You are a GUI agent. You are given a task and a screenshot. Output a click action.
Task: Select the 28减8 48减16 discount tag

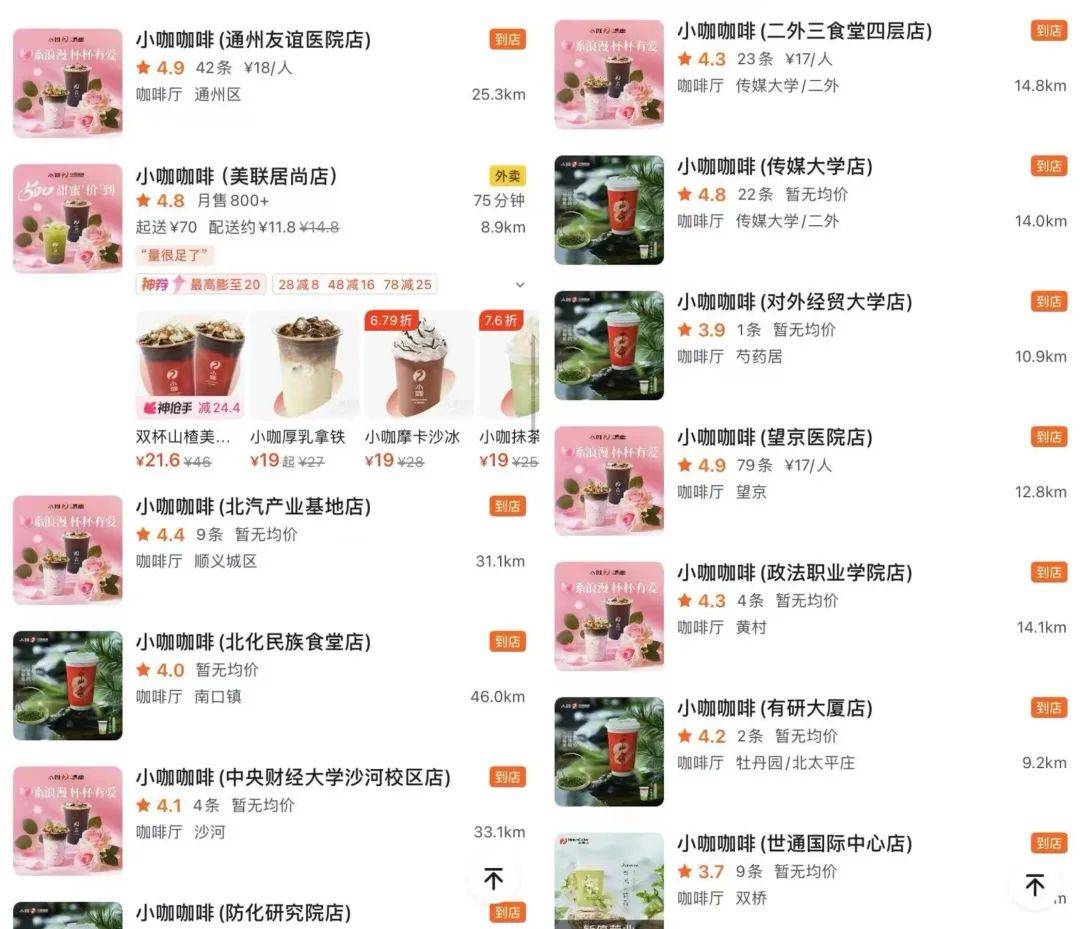pyautogui.click(x=355, y=284)
